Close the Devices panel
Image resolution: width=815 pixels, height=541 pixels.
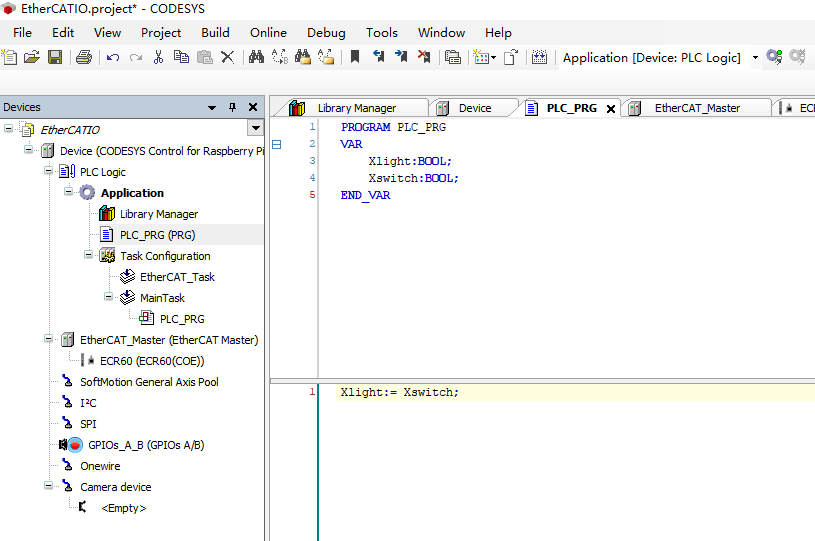click(253, 107)
